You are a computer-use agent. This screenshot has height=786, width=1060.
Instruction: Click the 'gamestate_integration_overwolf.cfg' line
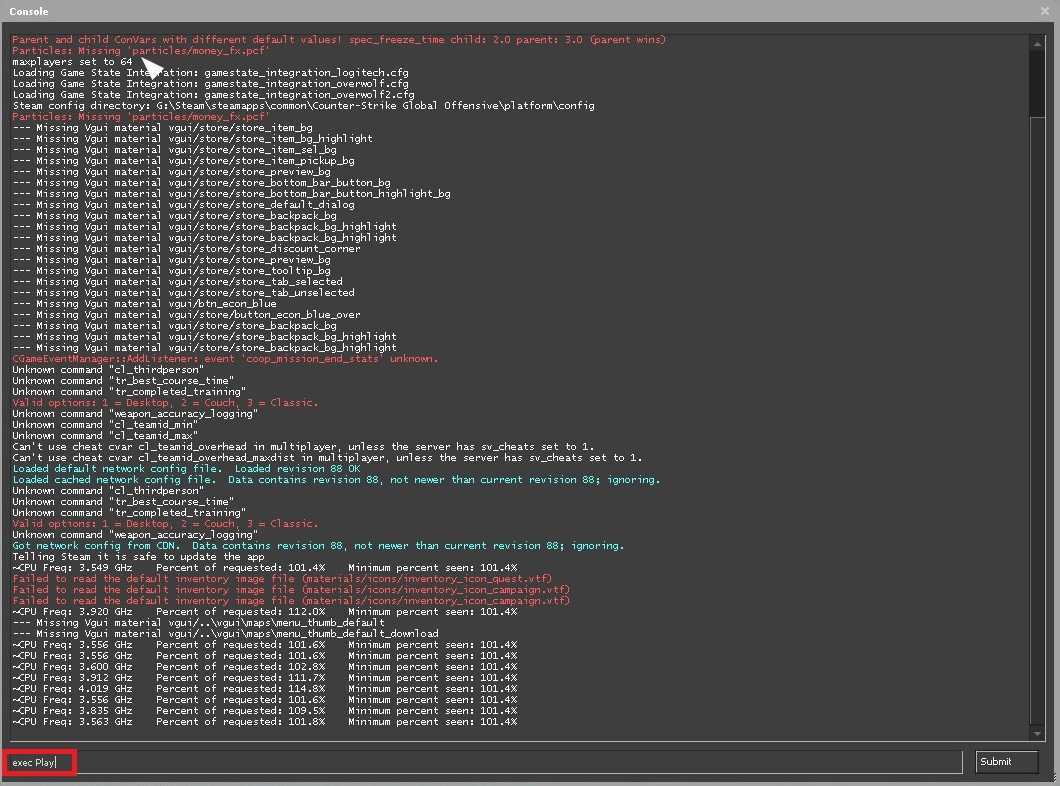pos(210,84)
